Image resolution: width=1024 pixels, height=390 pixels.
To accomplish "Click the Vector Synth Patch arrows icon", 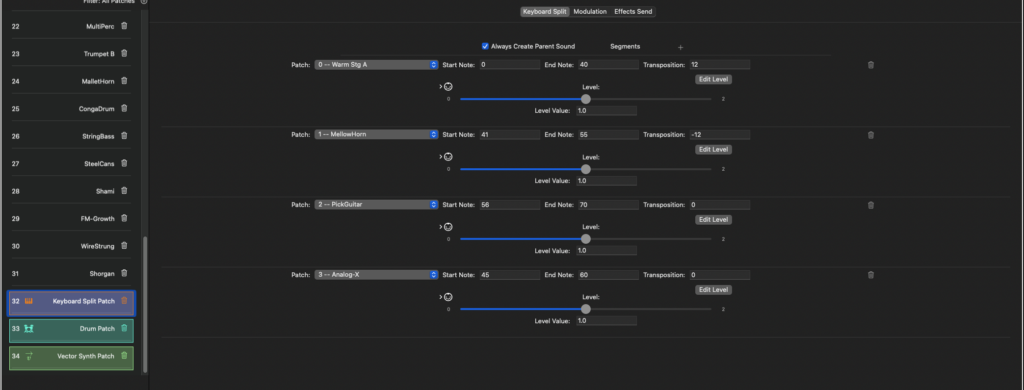I will pyautogui.click(x=29, y=356).
